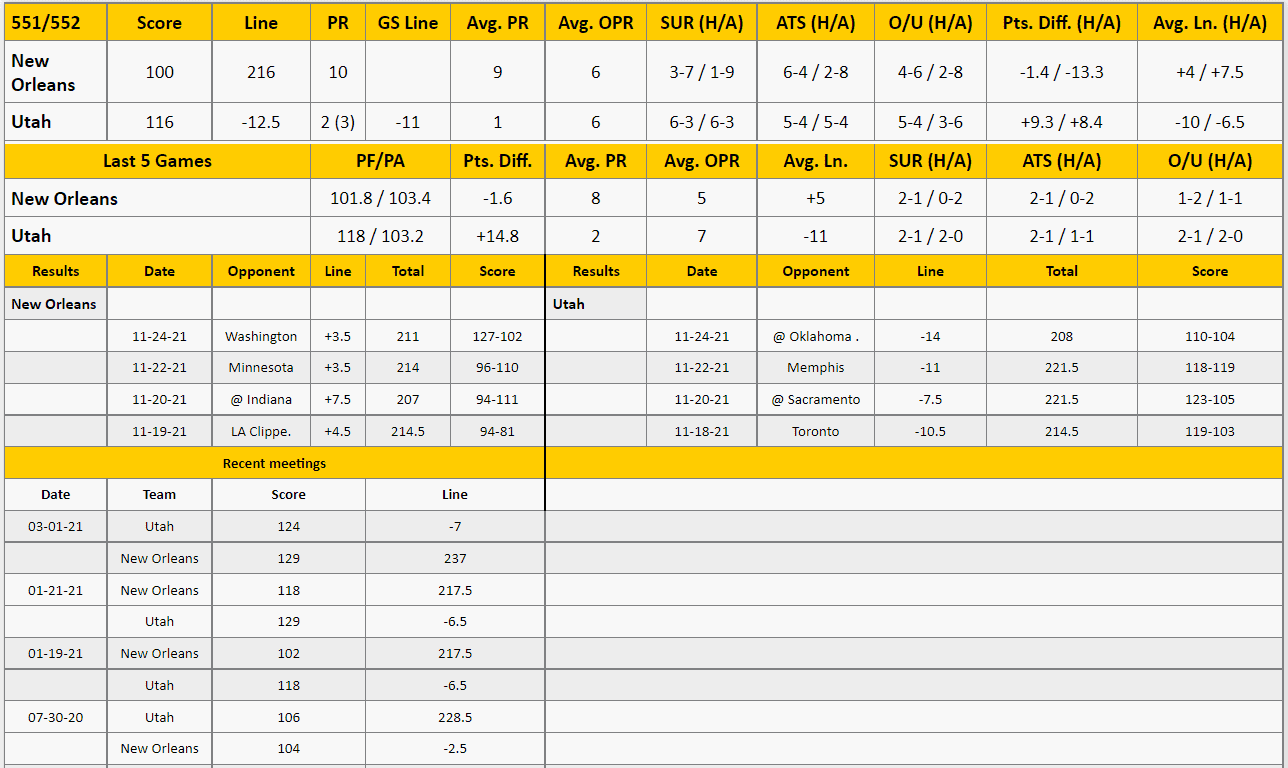Image resolution: width=1288 pixels, height=768 pixels.
Task: Click the meeting date 01-21-21
Action: 56,590
